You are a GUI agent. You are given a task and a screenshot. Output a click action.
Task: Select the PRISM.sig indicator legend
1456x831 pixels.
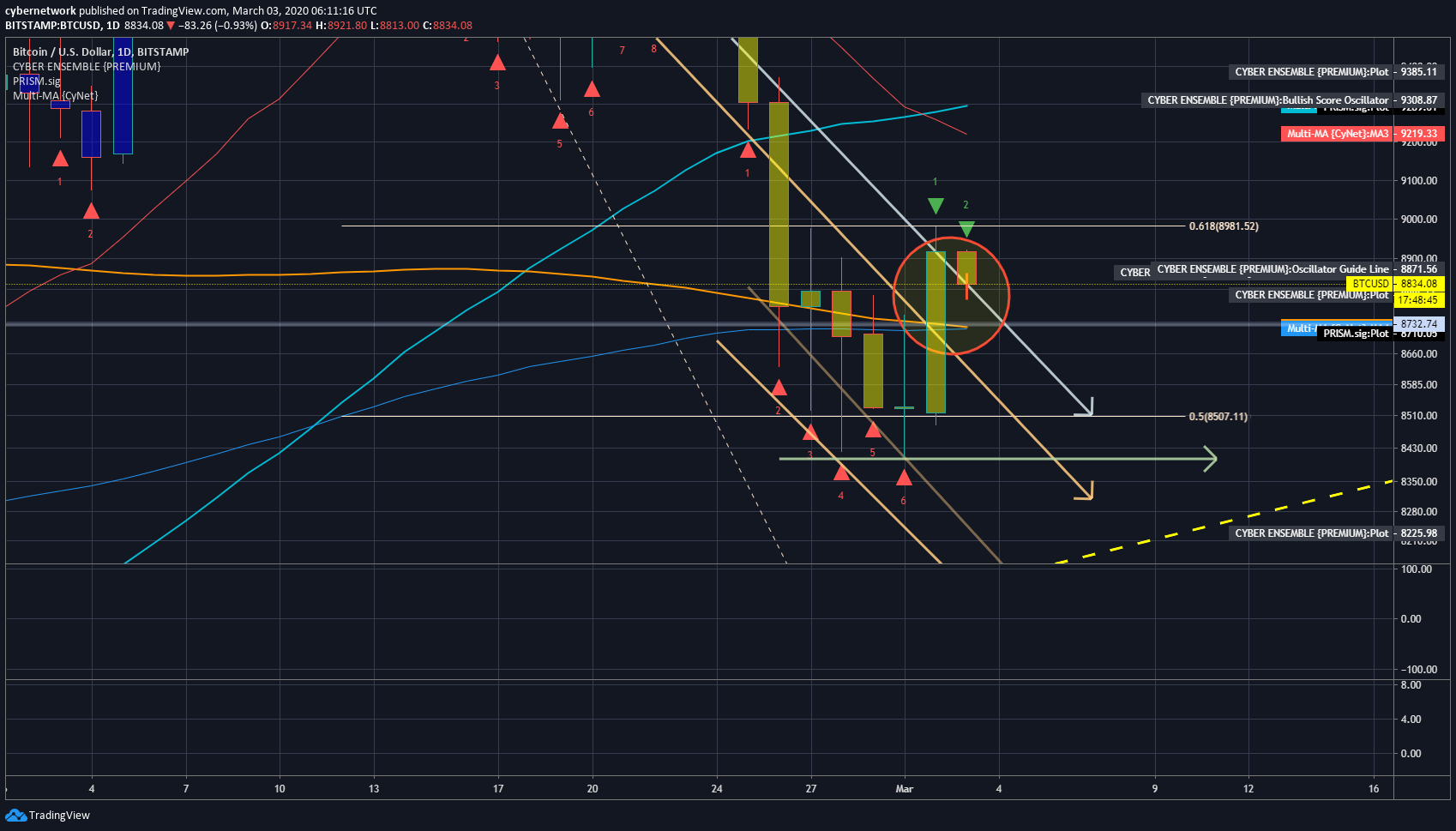point(37,81)
